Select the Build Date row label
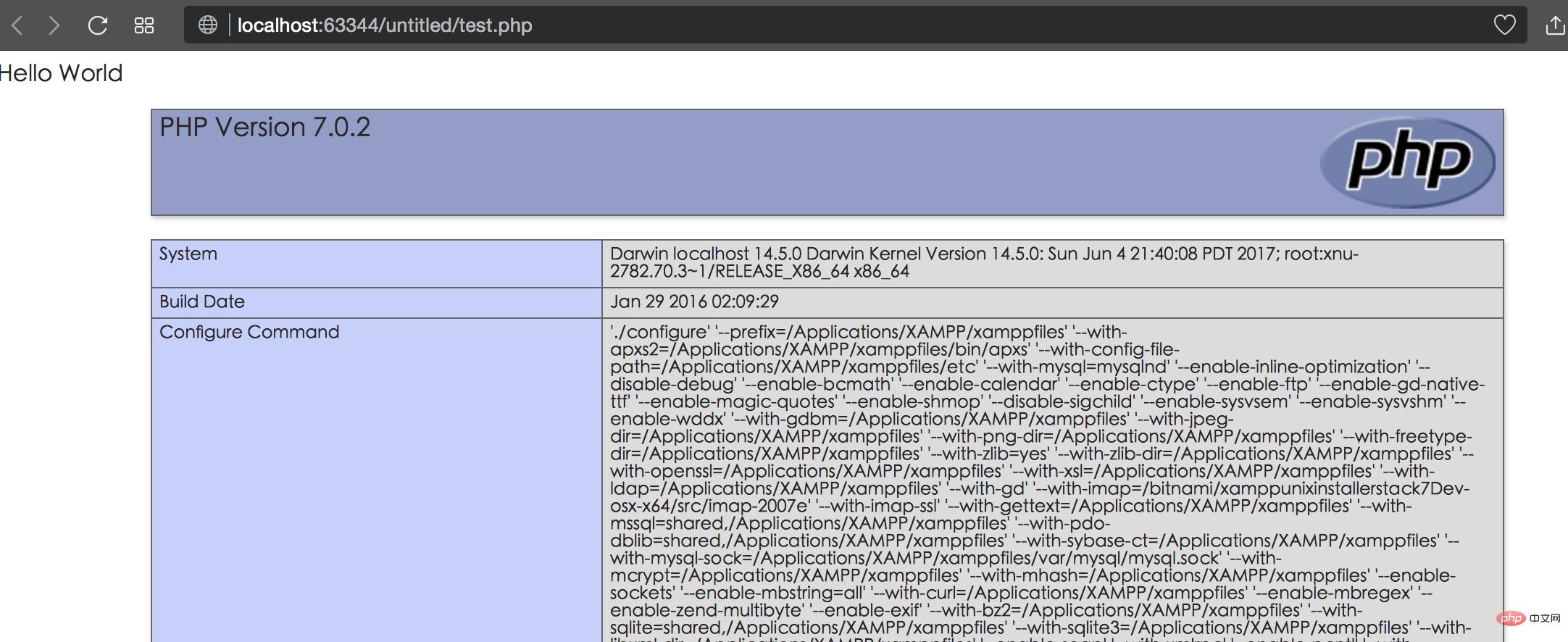Image resolution: width=1568 pixels, height=642 pixels. [202, 301]
